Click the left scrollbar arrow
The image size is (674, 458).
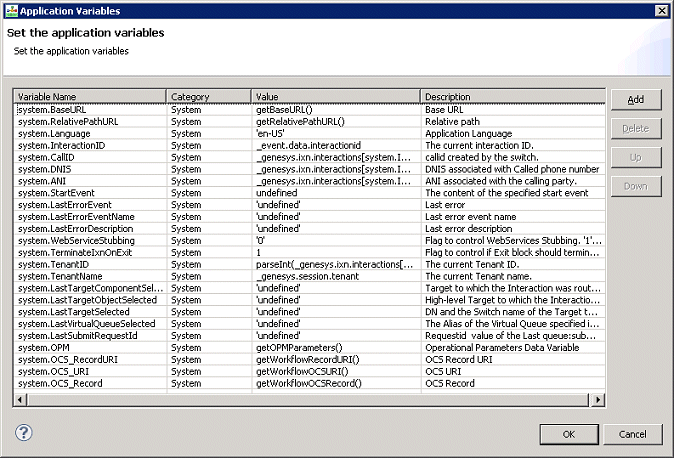(19, 400)
